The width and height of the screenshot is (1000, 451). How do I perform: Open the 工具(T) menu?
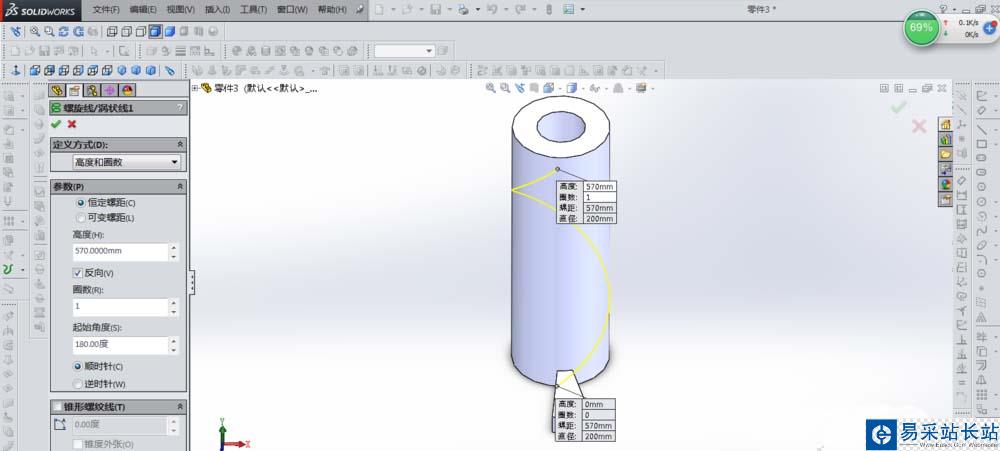[253, 10]
